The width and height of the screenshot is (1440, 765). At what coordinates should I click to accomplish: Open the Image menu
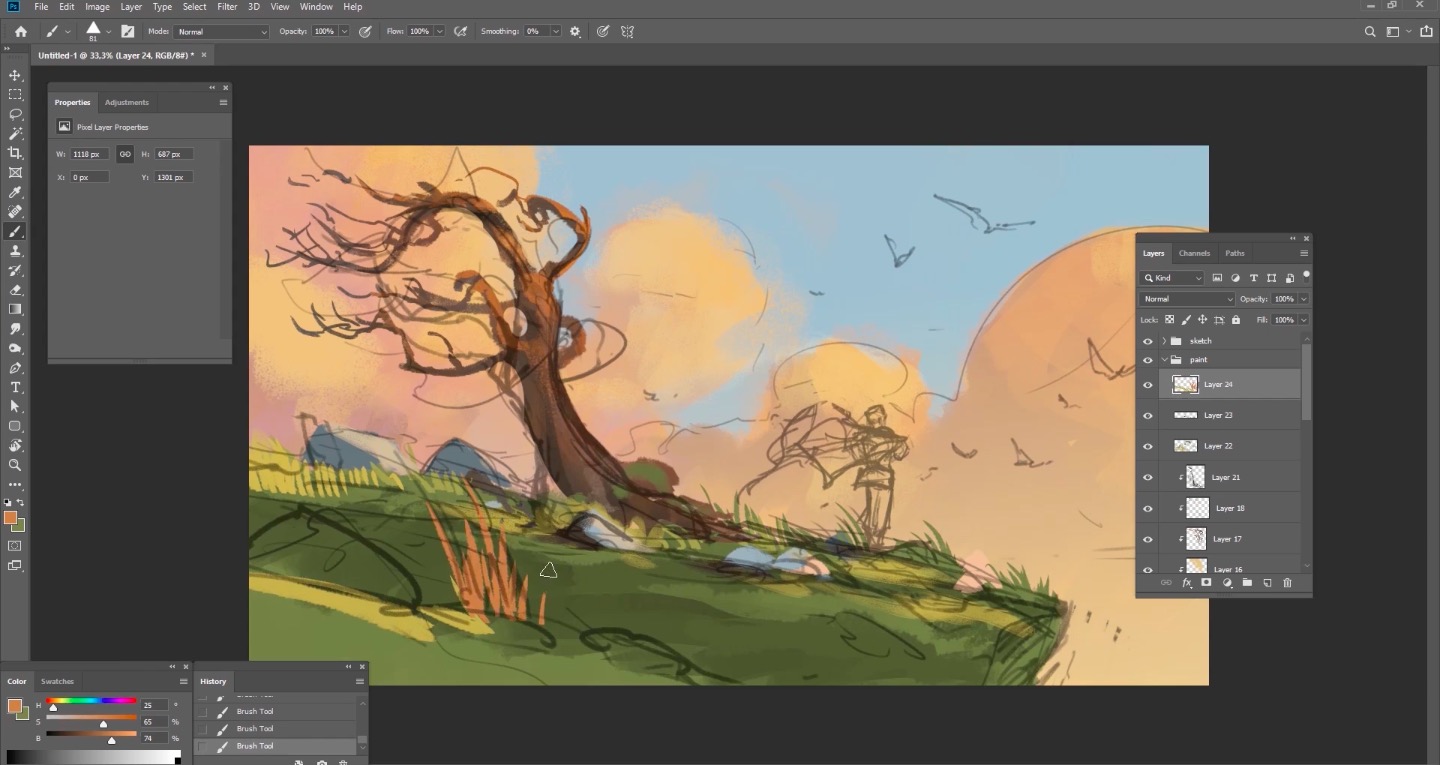(x=97, y=7)
